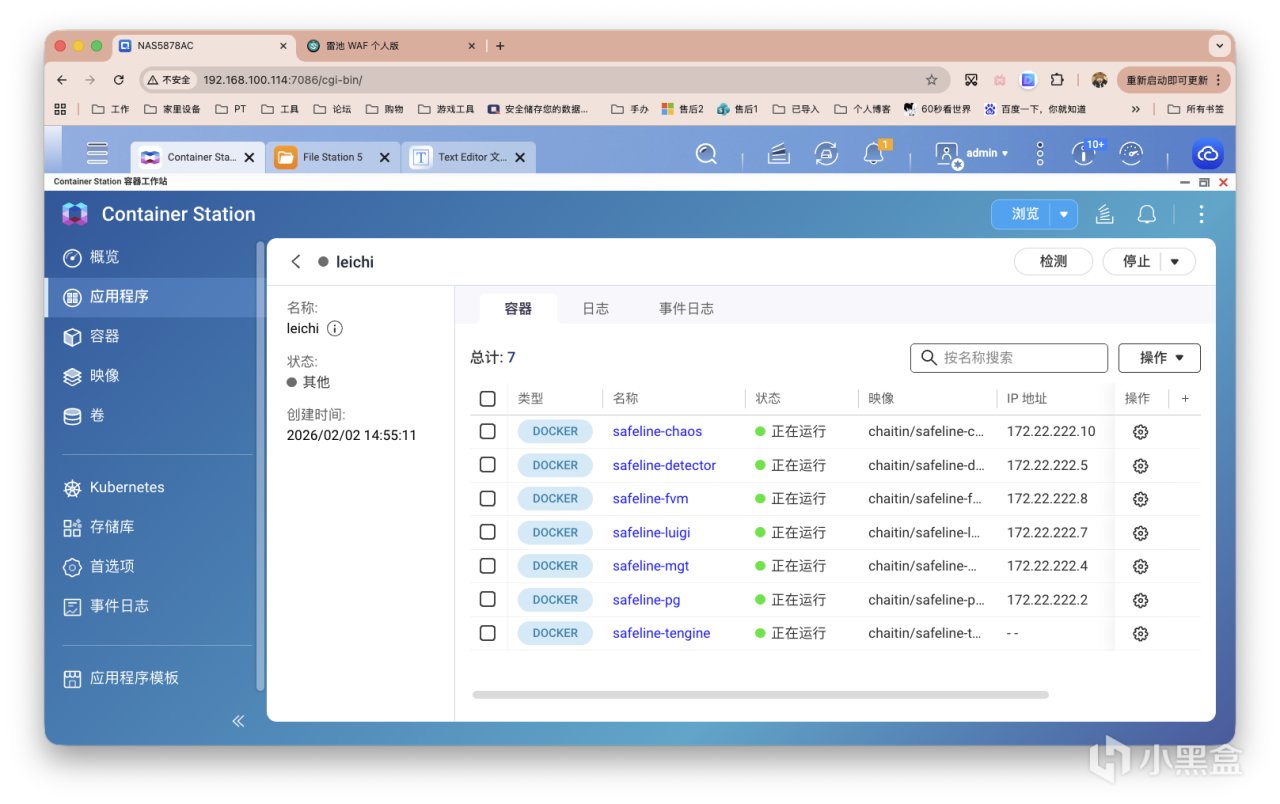This screenshot has width=1280, height=804.
Task: Tick the checkbox for safeline-detector
Action: pyautogui.click(x=488, y=465)
